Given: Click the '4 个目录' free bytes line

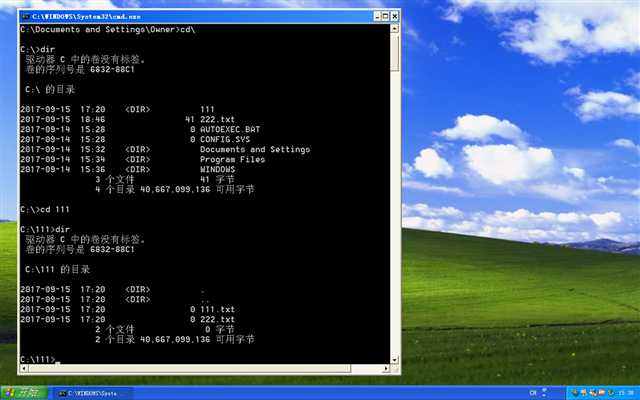Looking at the screenshot, I should 175,189.
